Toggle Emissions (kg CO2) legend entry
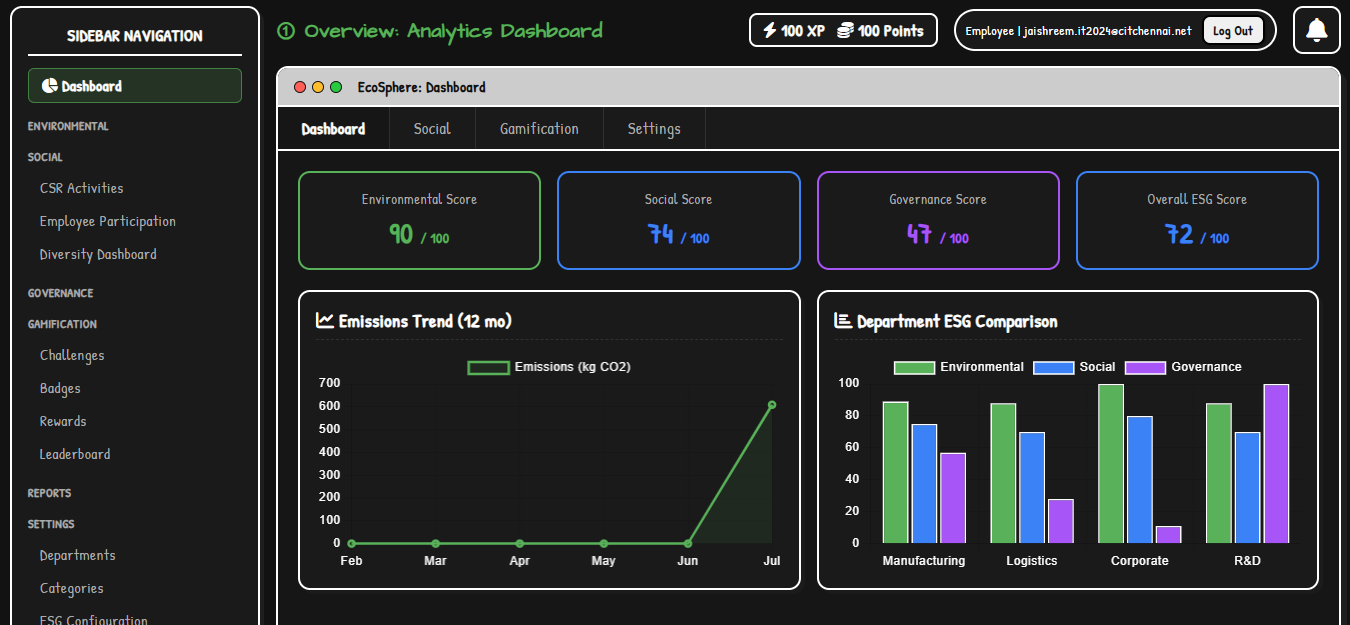 click(x=549, y=367)
